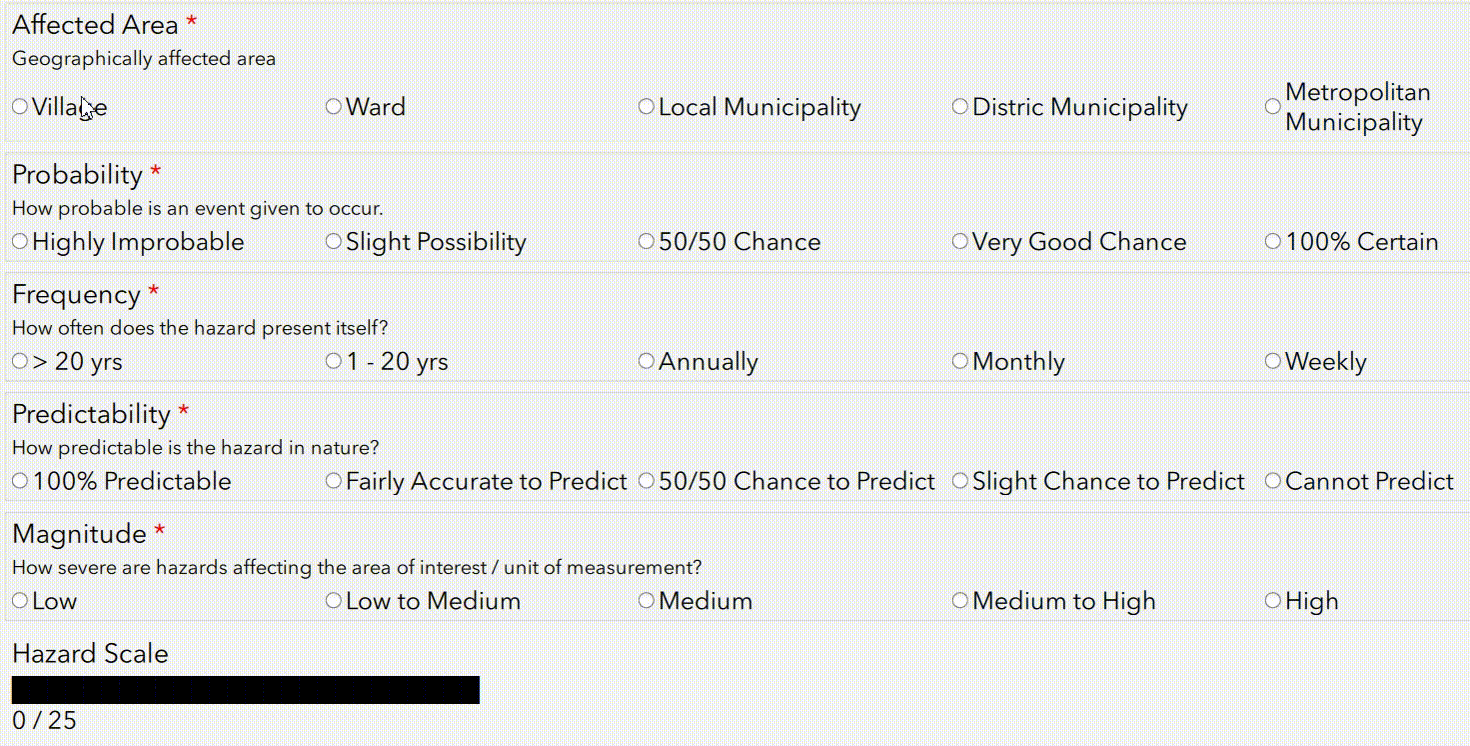The width and height of the screenshot is (1470, 746).
Task: Select Low magnitude radio button
Action: pos(20,601)
